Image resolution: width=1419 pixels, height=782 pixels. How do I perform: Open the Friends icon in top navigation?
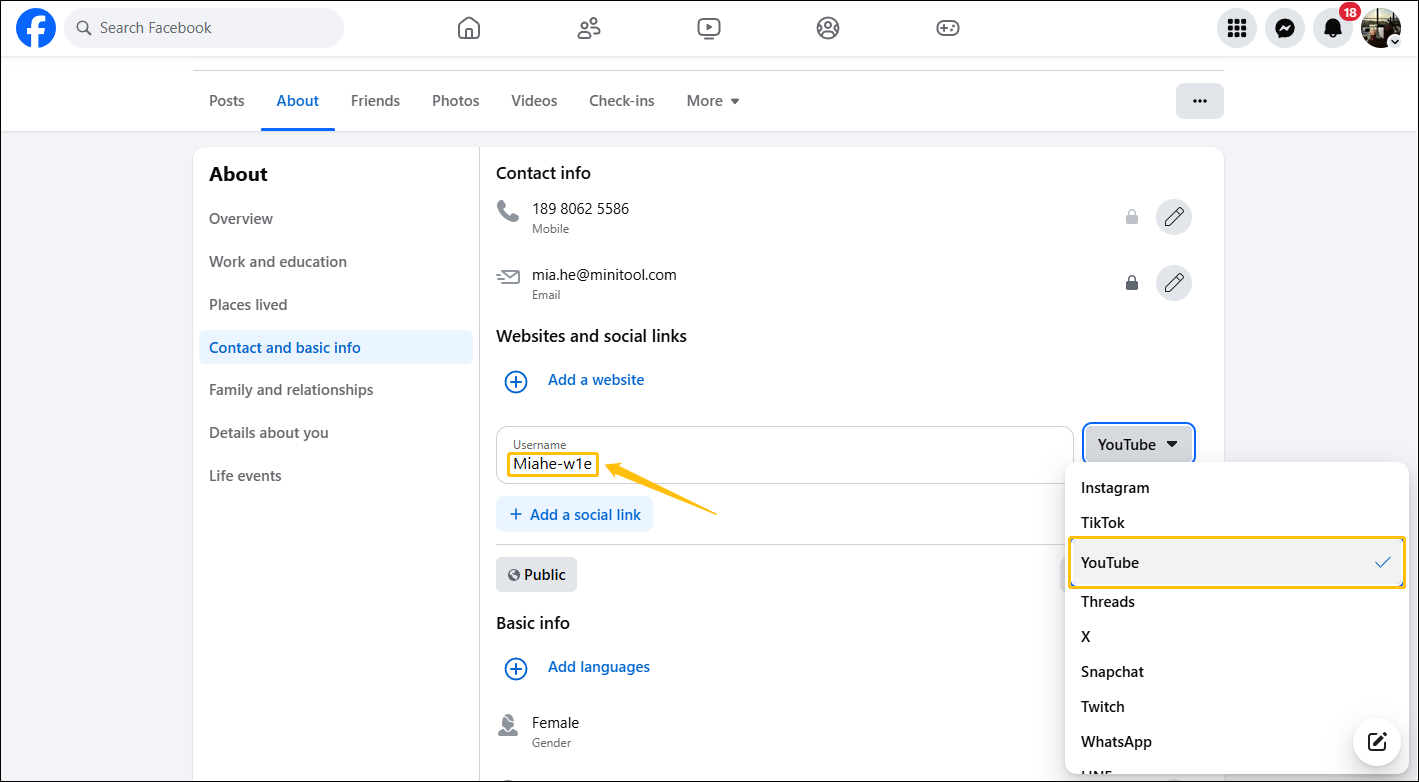point(589,28)
